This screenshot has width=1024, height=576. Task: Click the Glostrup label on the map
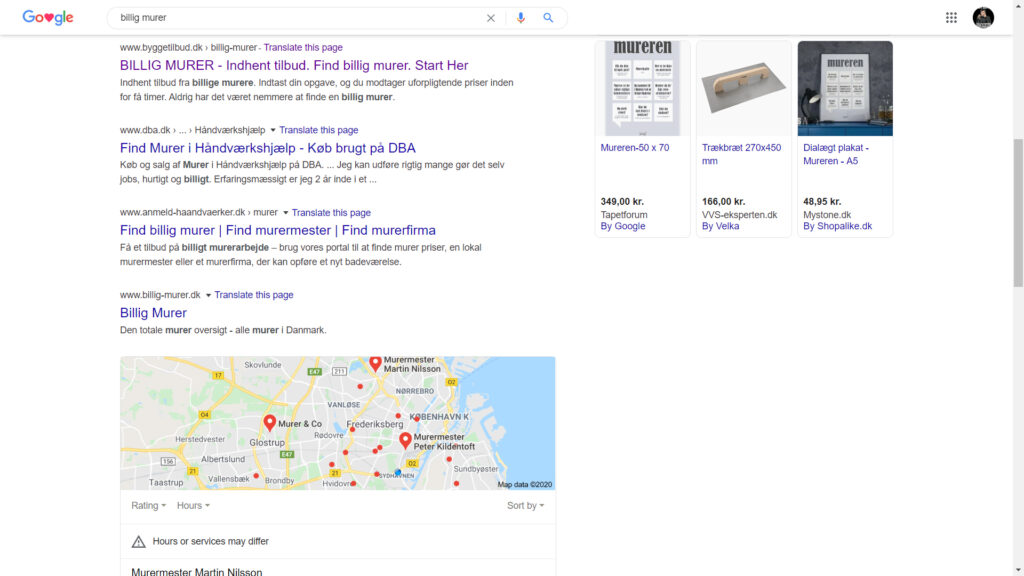266,442
